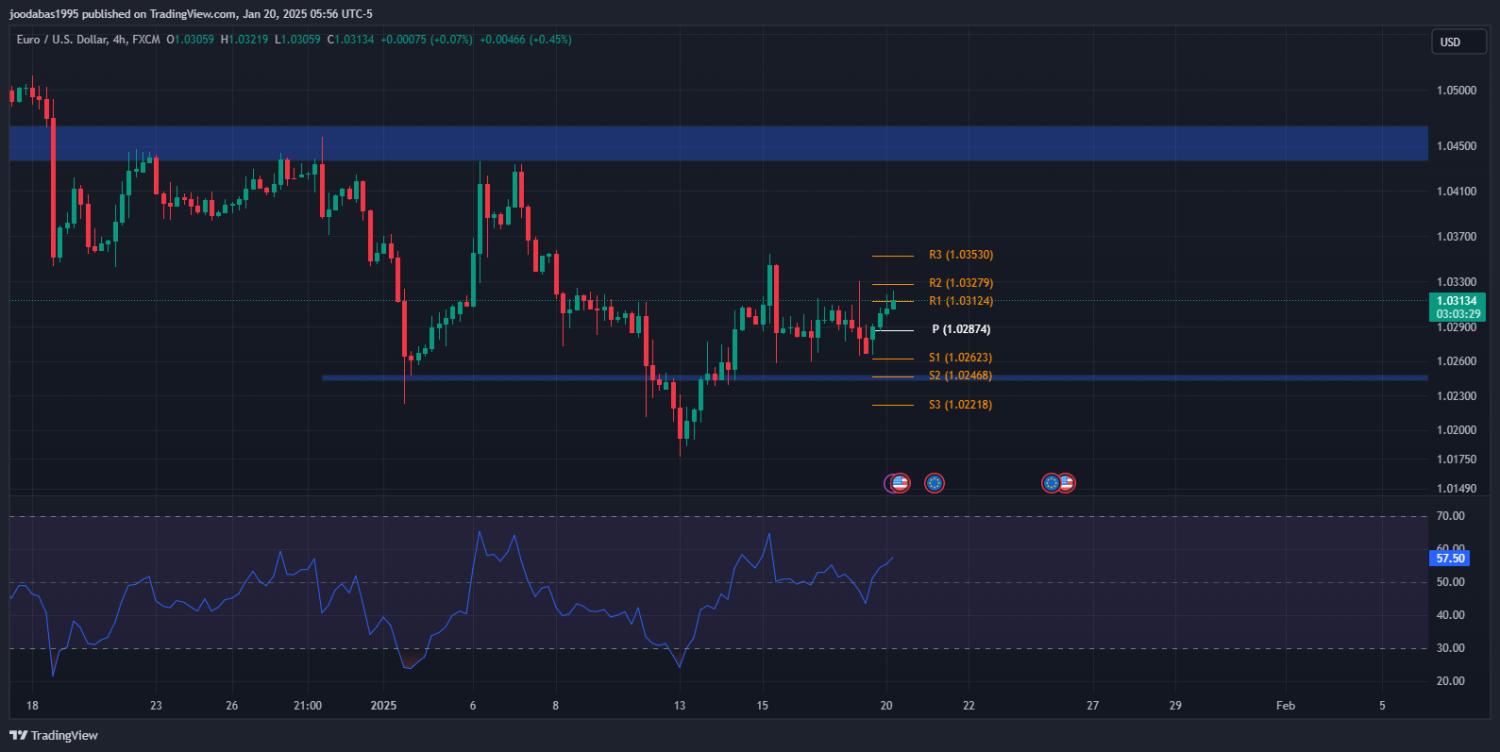
Task: Open the rightmost US flag economic event icon
Action: point(1066,483)
